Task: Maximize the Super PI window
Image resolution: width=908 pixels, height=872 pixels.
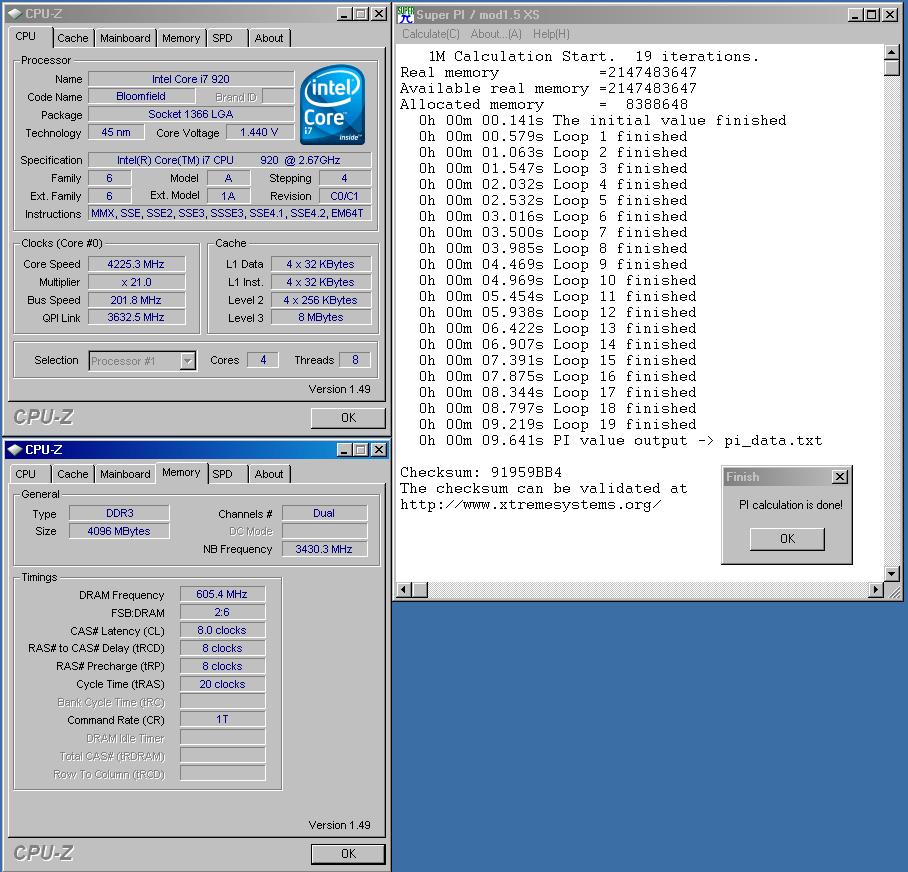Action: point(872,14)
